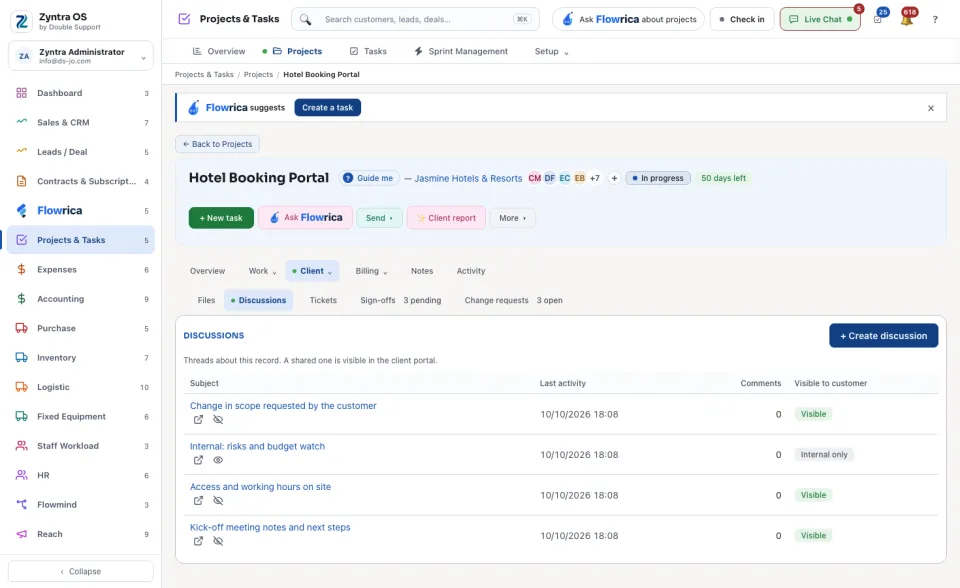
Task: Open Sales & CRM sidebar icon
Action: [21, 122]
